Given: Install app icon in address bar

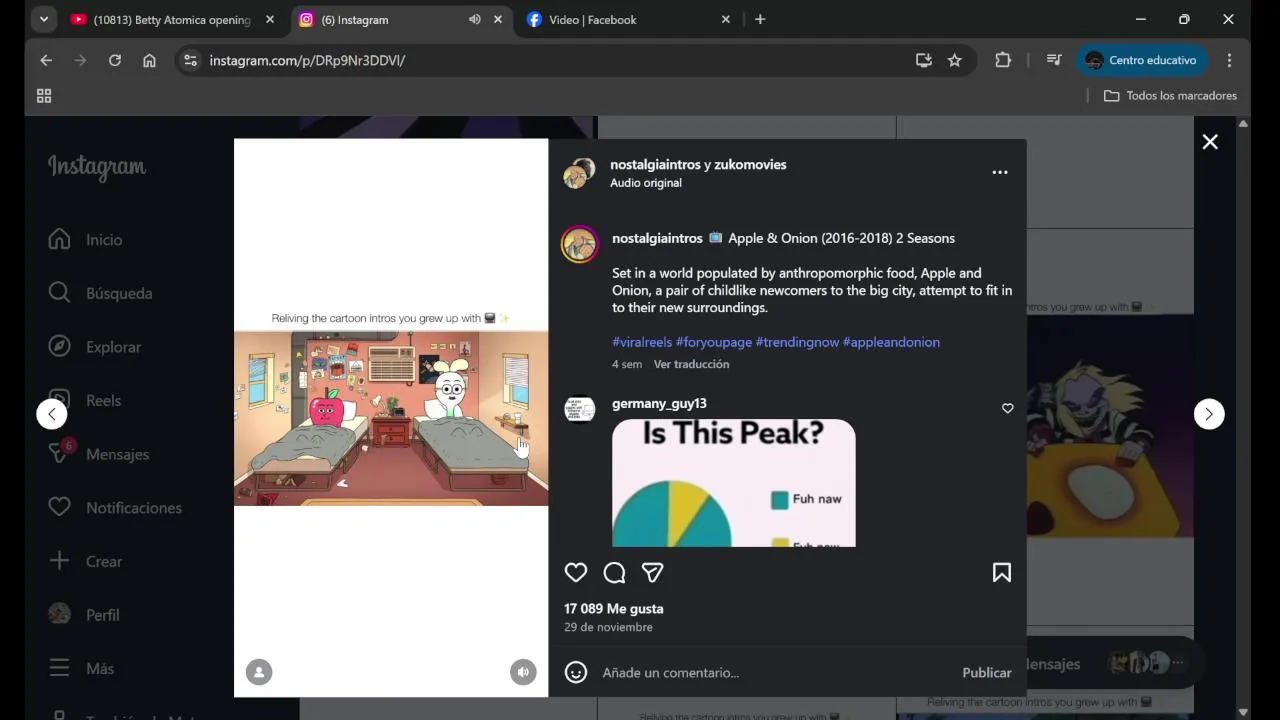Looking at the screenshot, I should coord(923,60).
